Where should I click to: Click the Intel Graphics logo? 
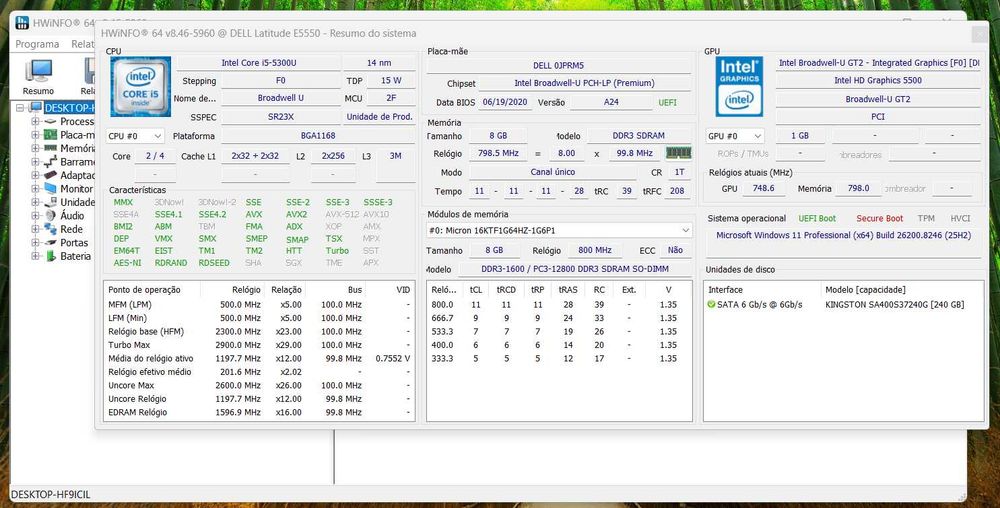(x=739, y=87)
